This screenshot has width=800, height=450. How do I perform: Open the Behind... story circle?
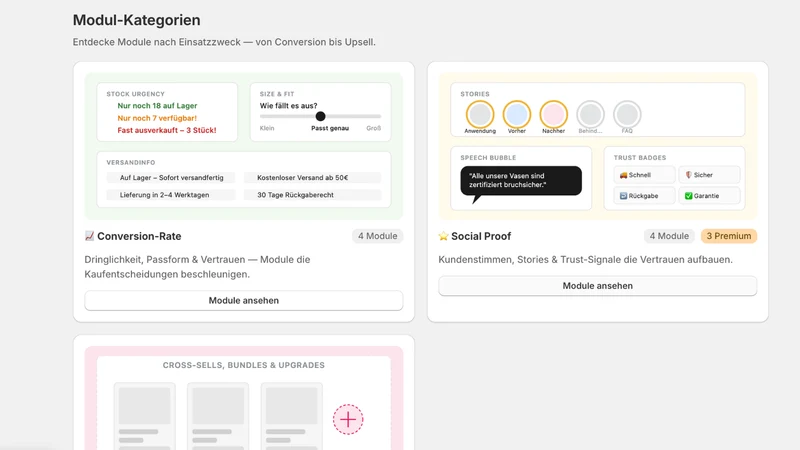coord(590,114)
